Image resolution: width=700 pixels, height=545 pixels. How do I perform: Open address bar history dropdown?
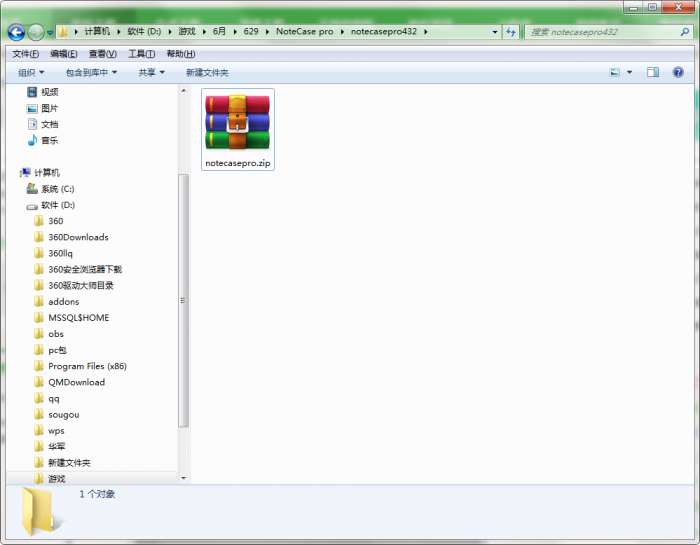point(495,32)
